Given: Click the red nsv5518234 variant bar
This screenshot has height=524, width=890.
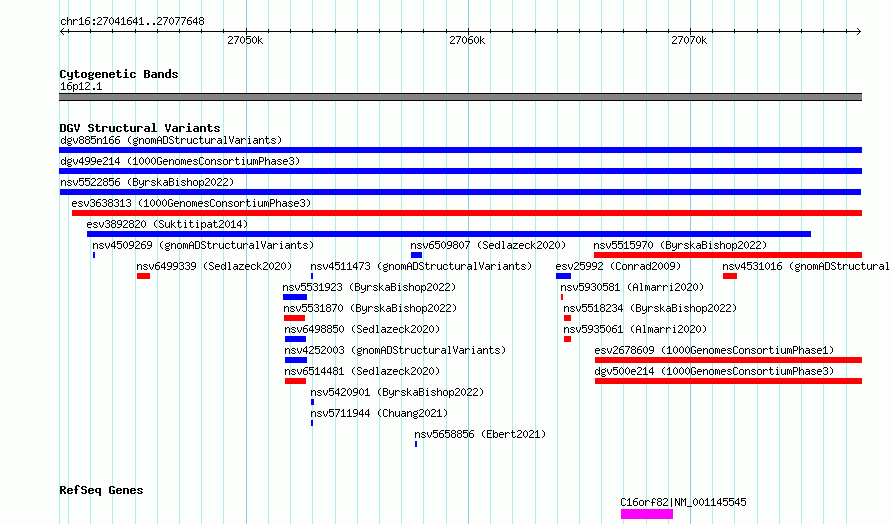Looking at the screenshot, I should pyautogui.click(x=568, y=318).
